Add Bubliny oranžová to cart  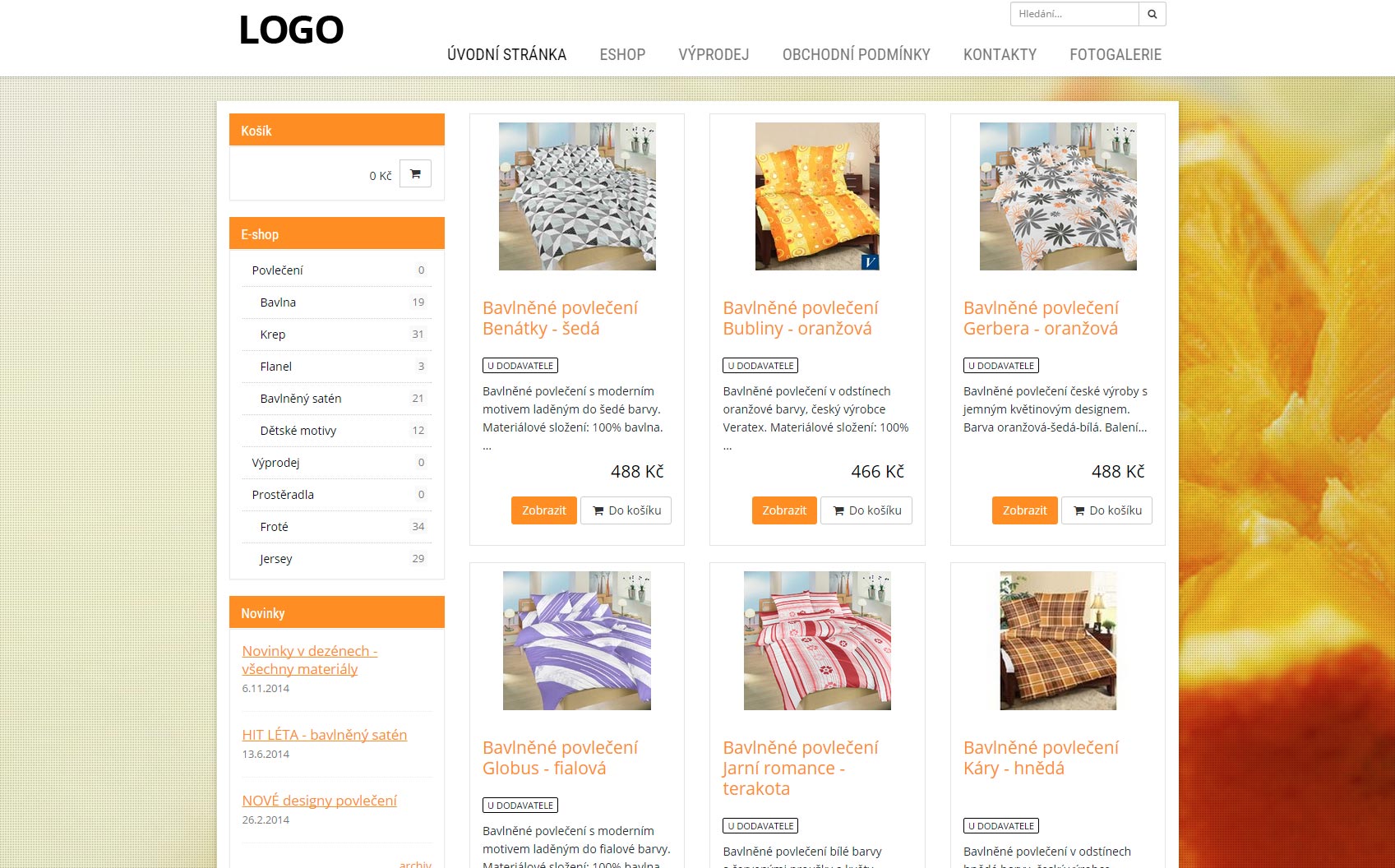click(x=866, y=510)
